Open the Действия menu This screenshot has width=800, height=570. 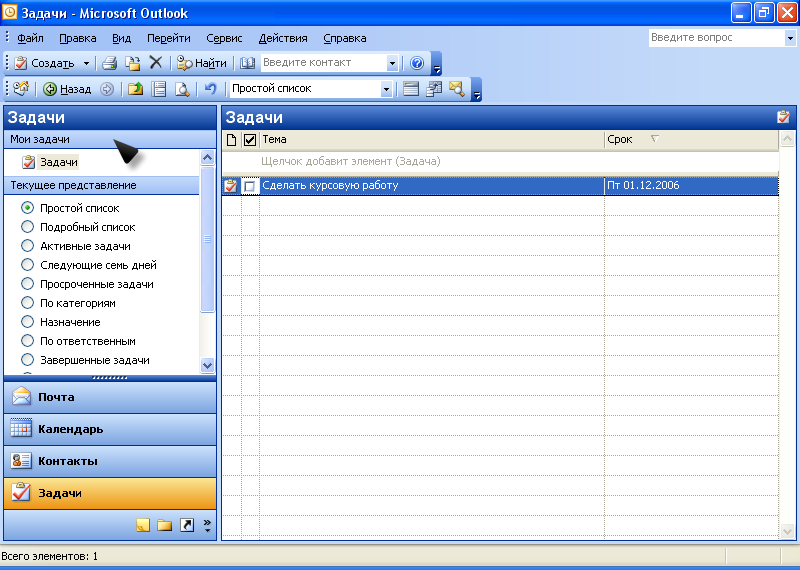[283, 38]
